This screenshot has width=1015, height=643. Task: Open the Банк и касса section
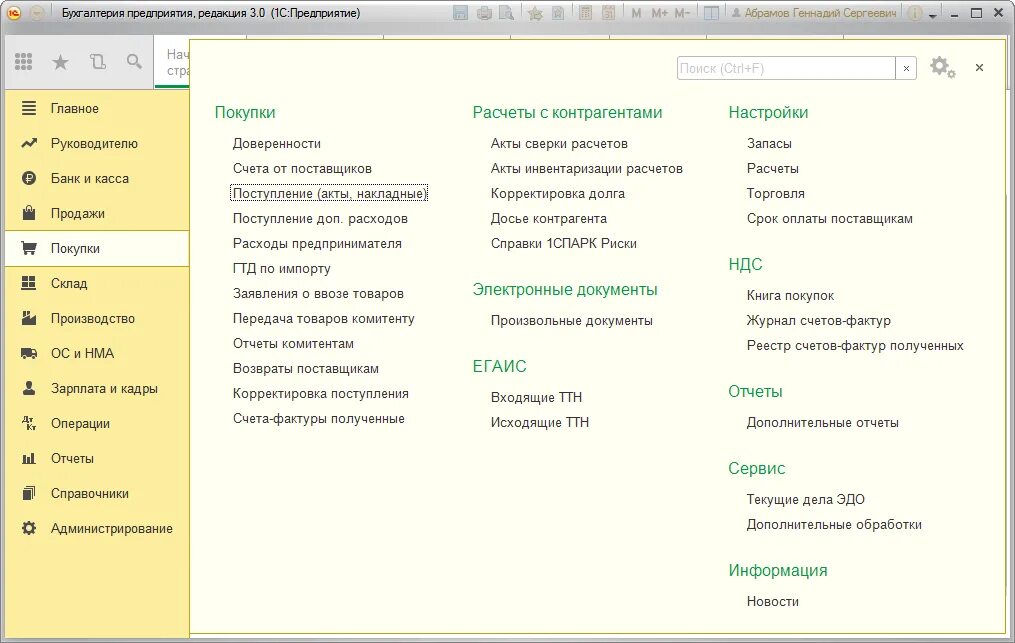tap(97, 178)
